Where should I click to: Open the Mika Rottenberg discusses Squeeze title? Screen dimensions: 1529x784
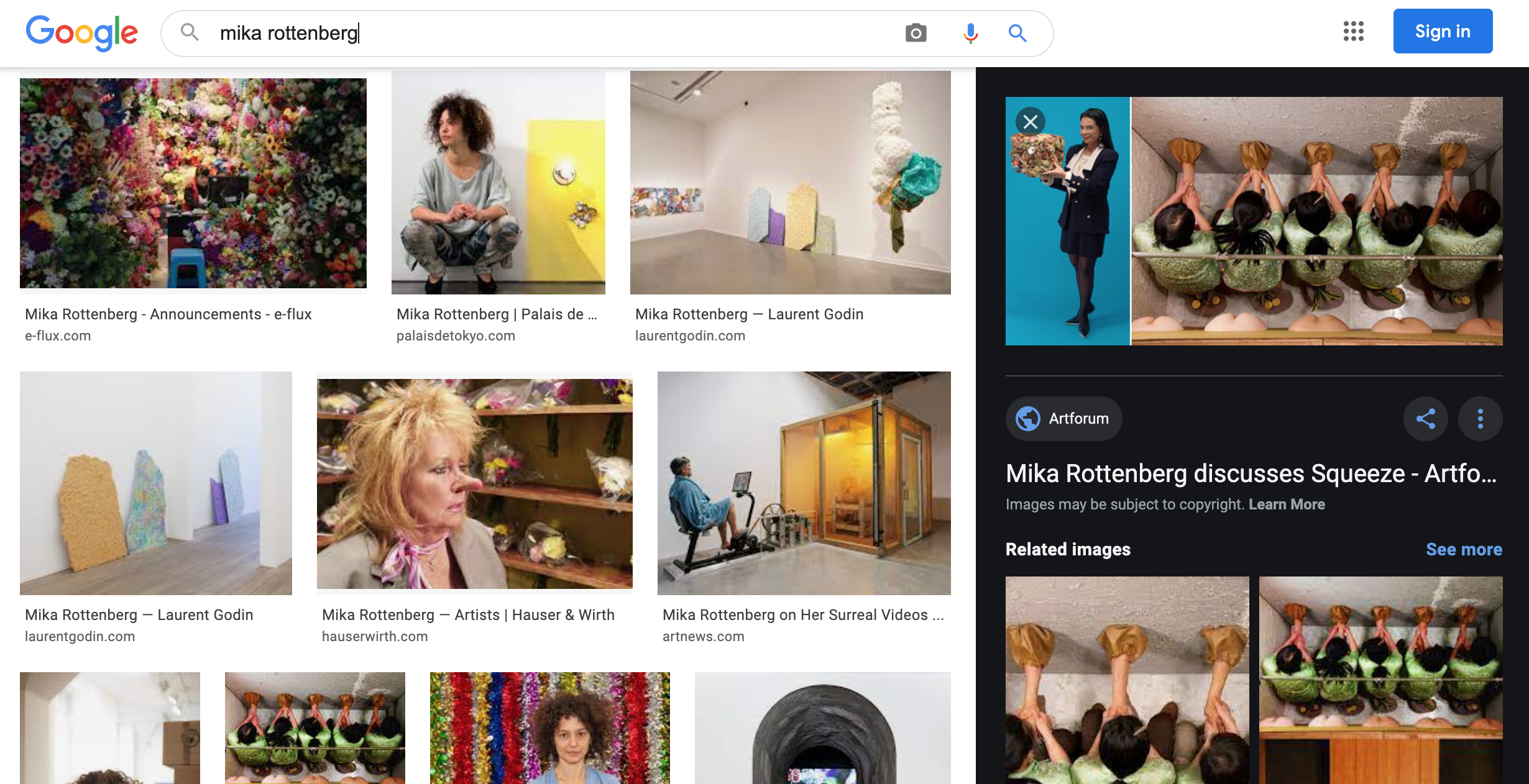tap(1251, 473)
